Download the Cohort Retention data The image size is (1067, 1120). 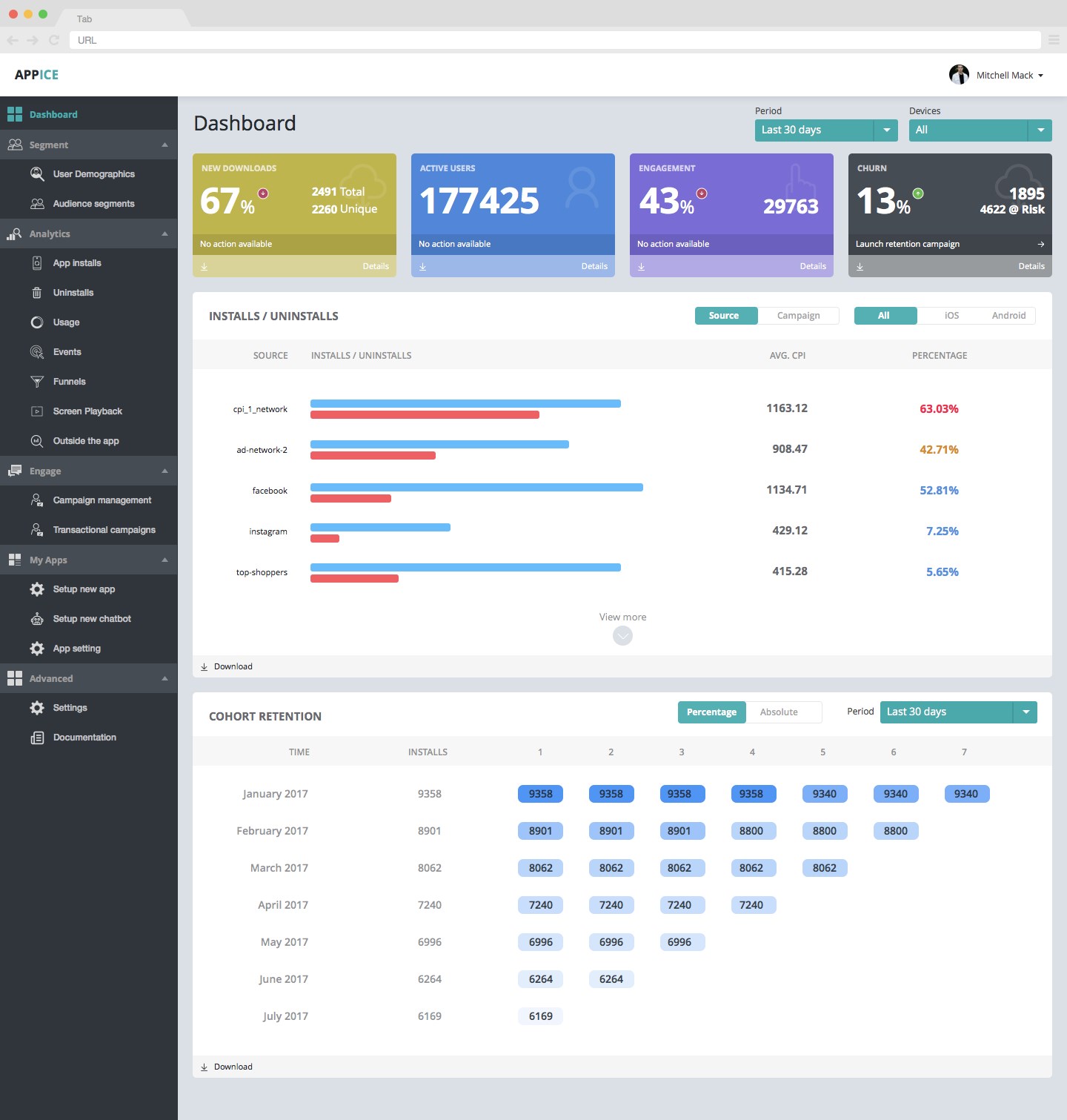pos(227,1067)
